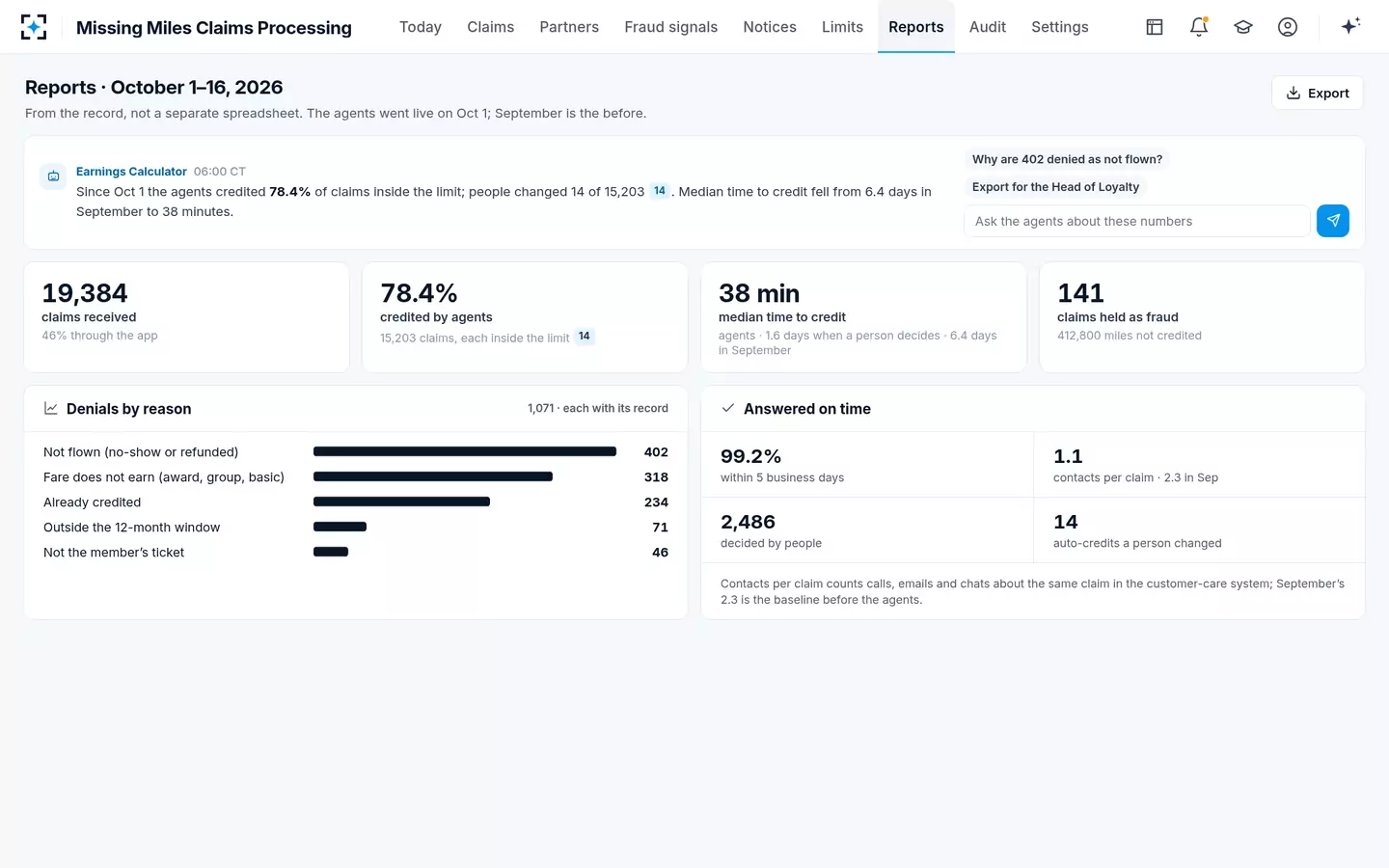
Task: Open the Claims tab
Action: (x=491, y=27)
